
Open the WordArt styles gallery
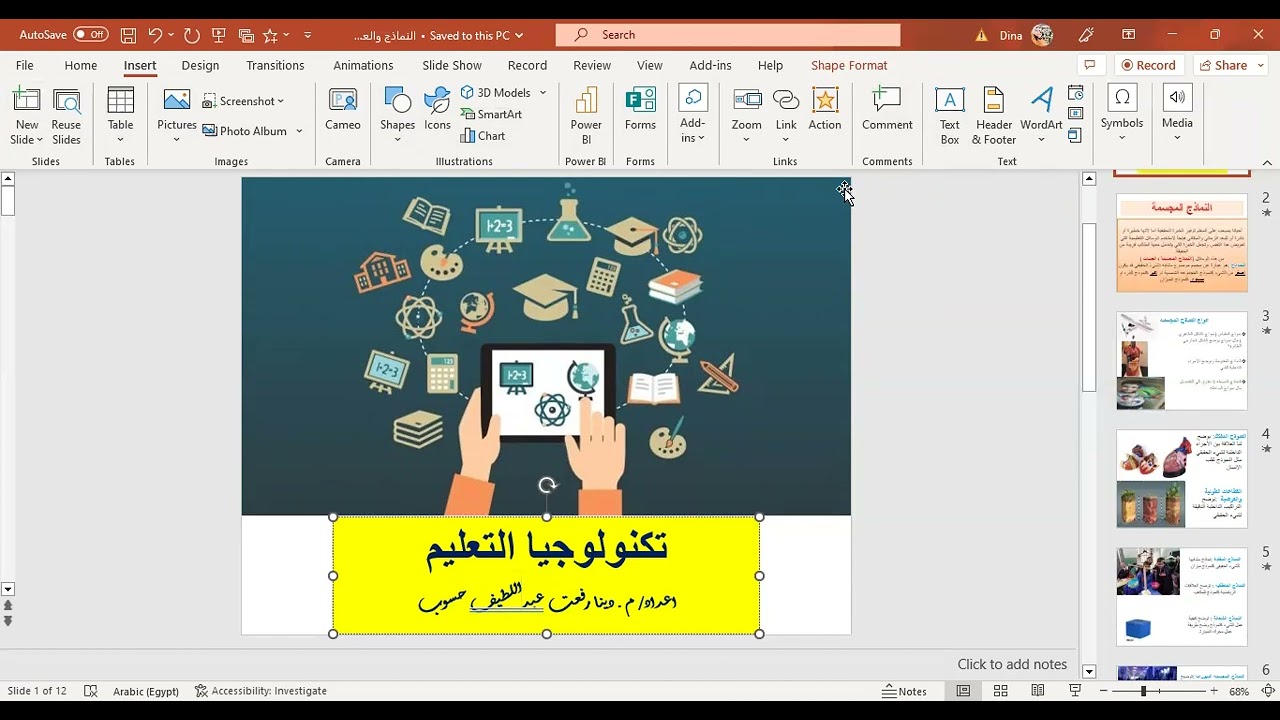click(x=1041, y=116)
